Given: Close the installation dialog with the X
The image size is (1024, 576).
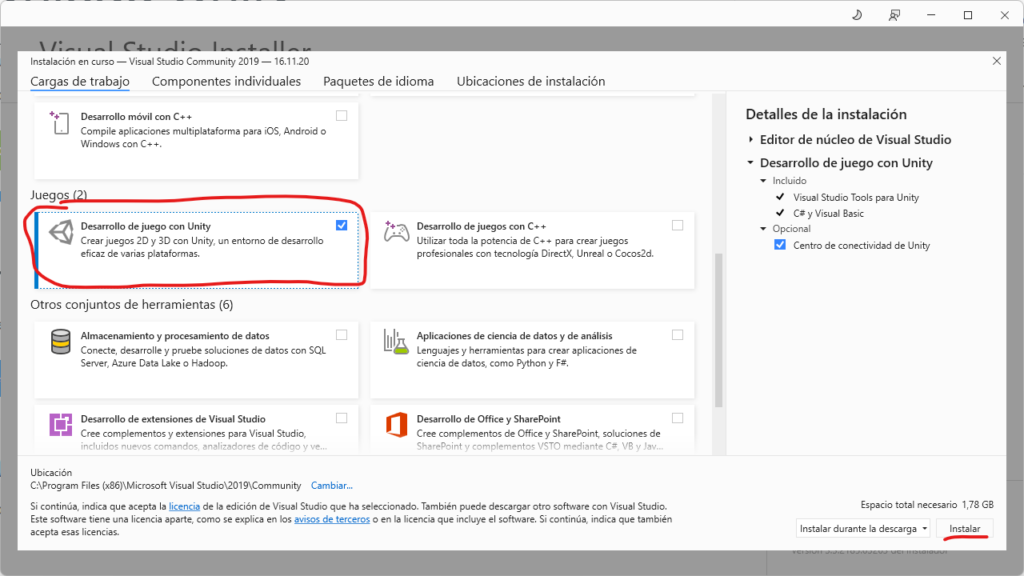Looking at the screenshot, I should click(x=997, y=61).
